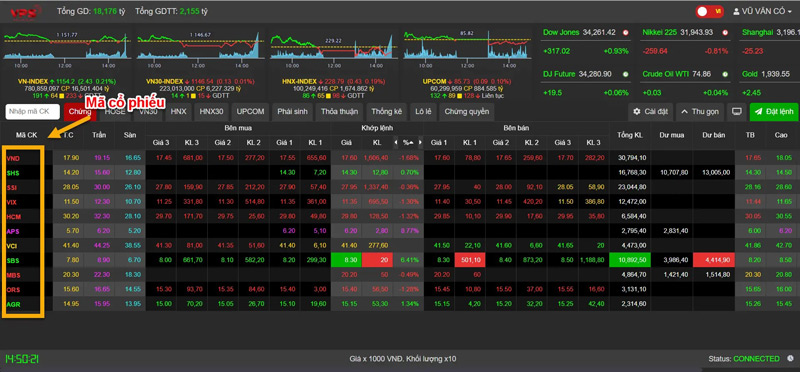Switch to the HNX tab
800x372 pixels.
pos(179,112)
